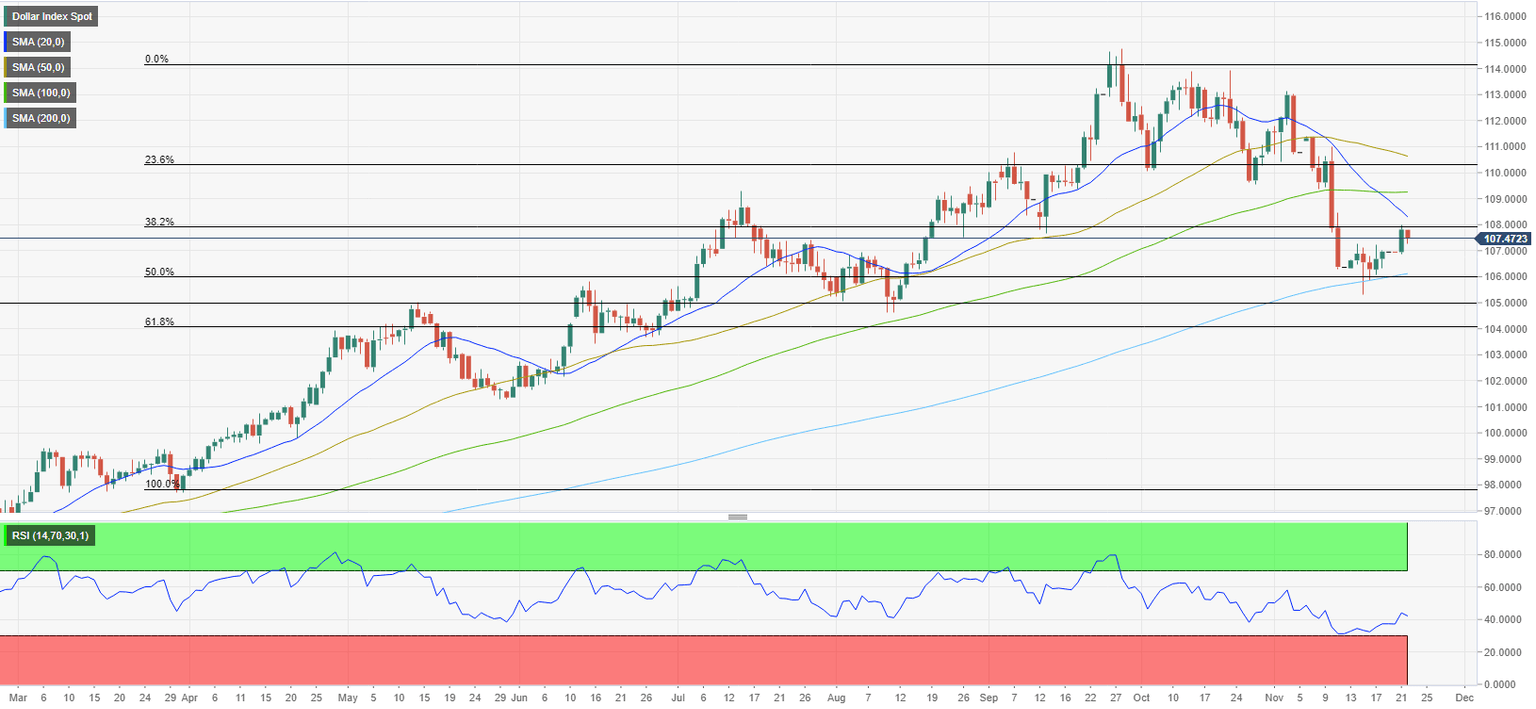Click the 116.0000 price axis label

pyautogui.click(x=1506, y=17)
